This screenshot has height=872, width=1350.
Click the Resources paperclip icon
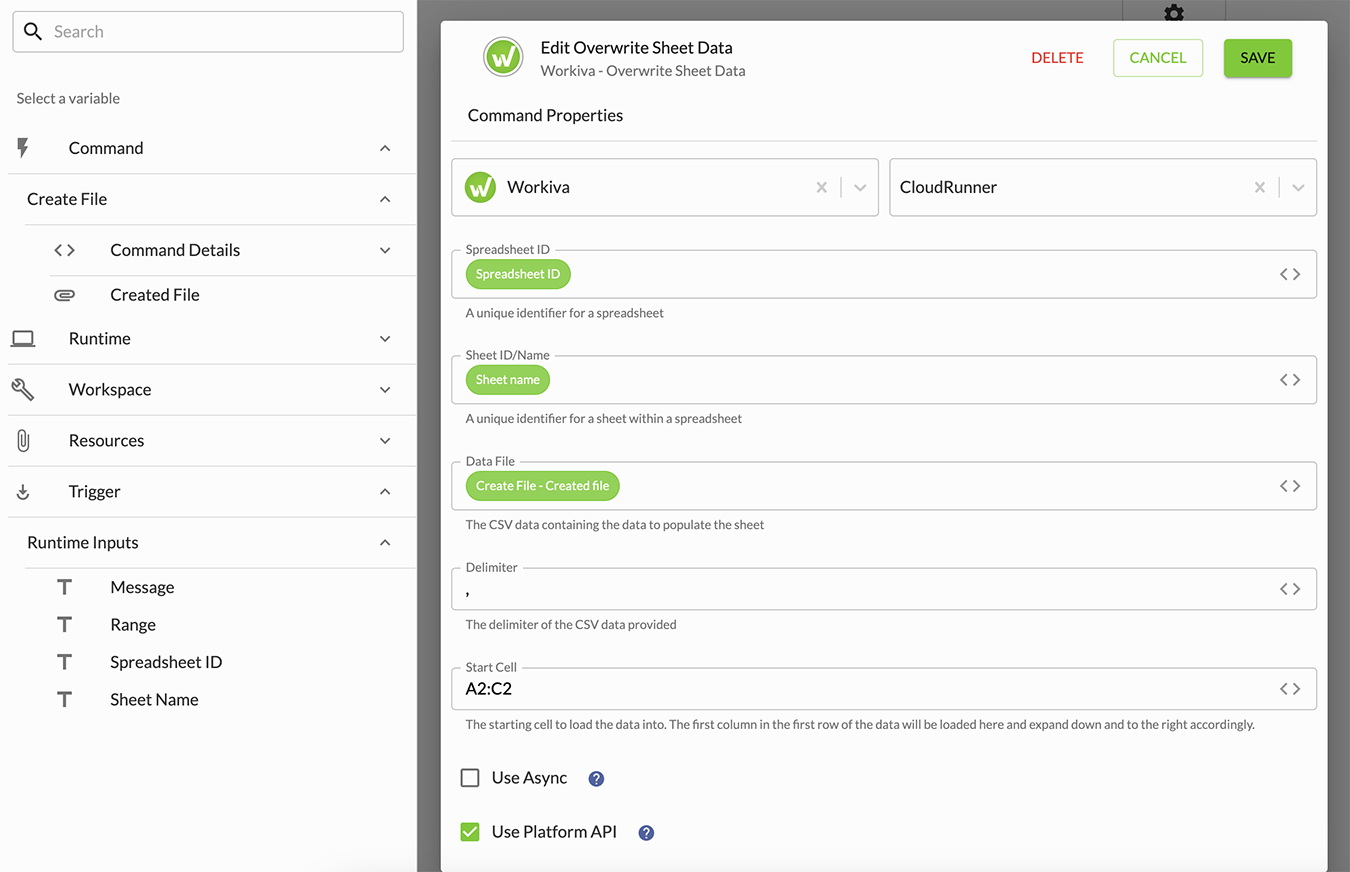click(x=23, y=441)
